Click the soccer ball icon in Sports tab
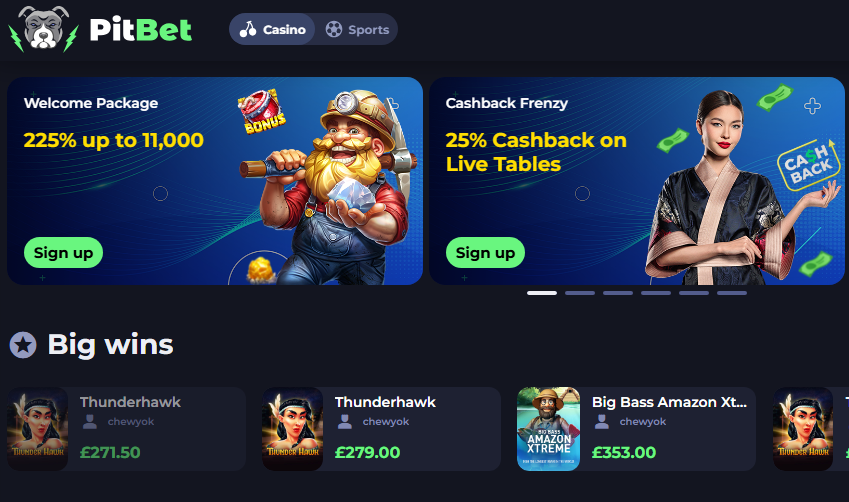The width and height of the screenshot is (849, 502). click(334, 29)
